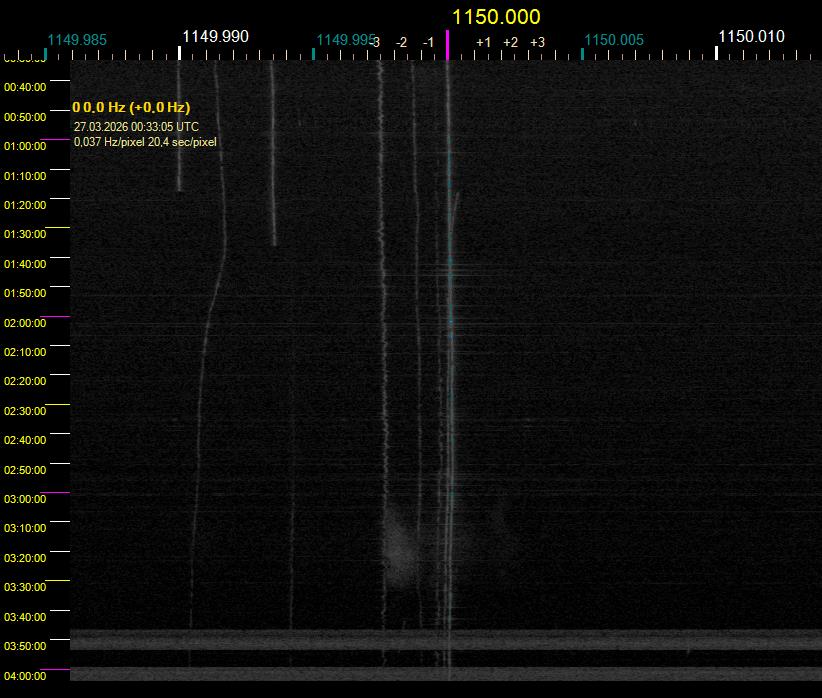Click the diffuse signal blob near 03:20:00
Screen dimensions: 822x698
pyautogui.click(x=400, y=548)
